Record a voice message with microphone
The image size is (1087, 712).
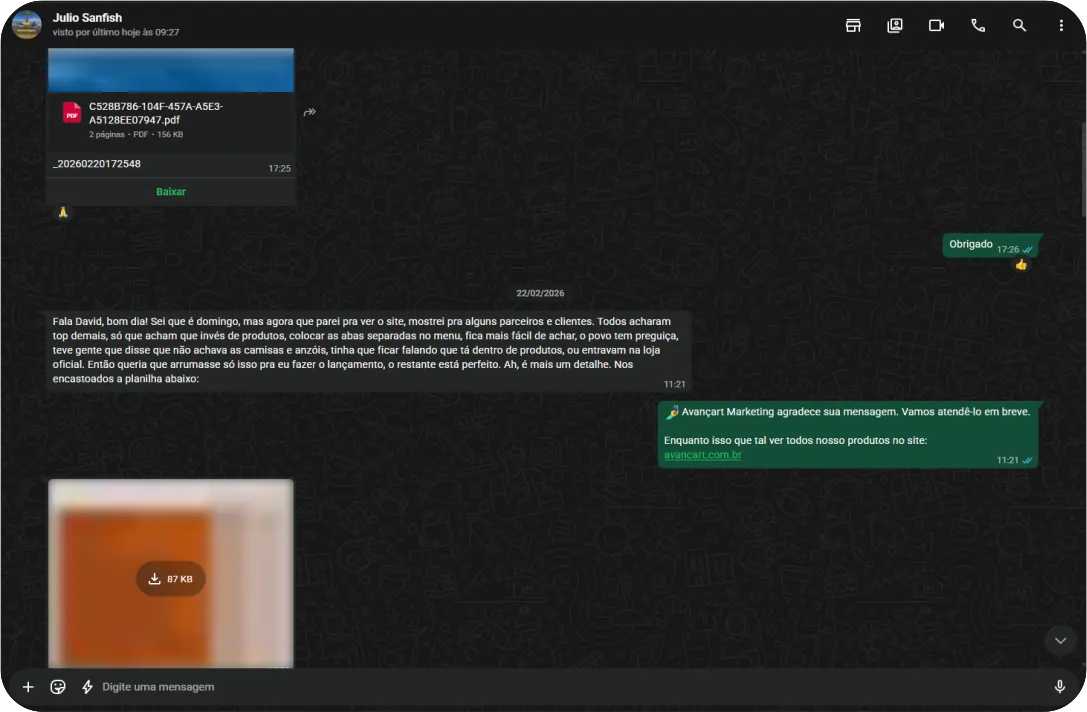pyautogui.click(x=1059, y=686)
